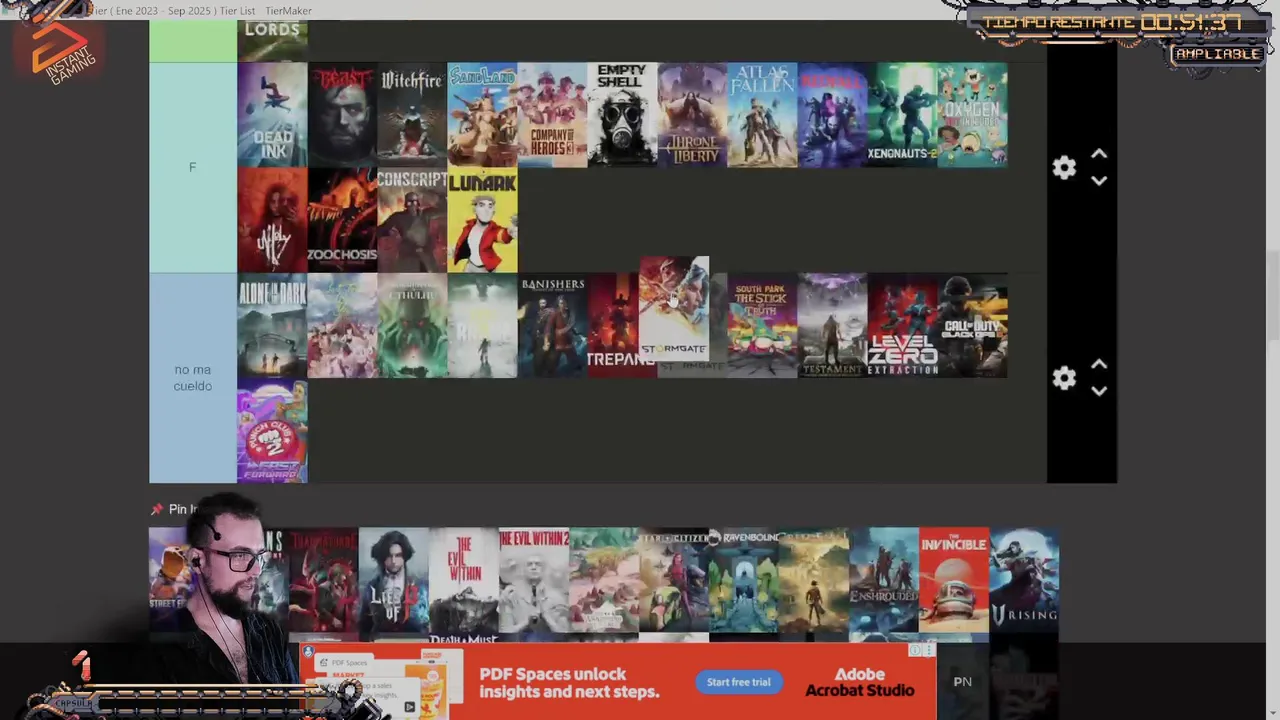The height and width of the screenshot is (720, 1280).
Task: Select the Oxygen Not Included cover
Action: 972,115
